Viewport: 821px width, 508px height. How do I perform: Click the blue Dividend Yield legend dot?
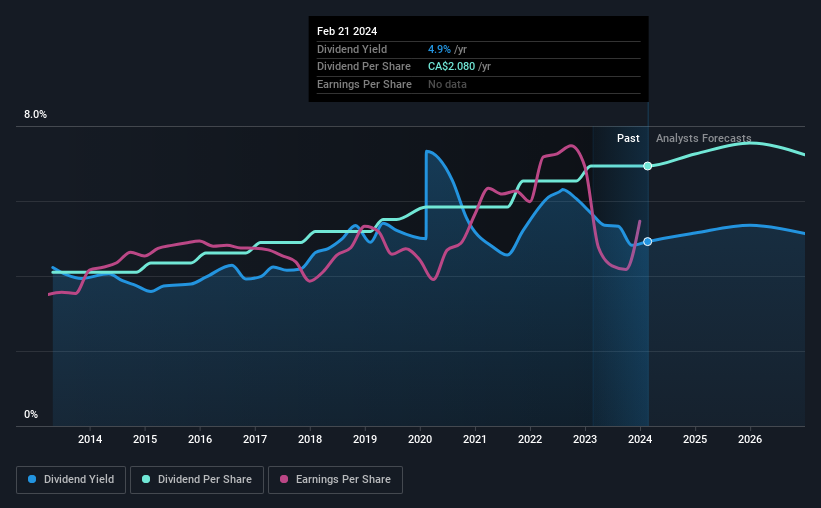pyautogui.click(x=32, y=479)
